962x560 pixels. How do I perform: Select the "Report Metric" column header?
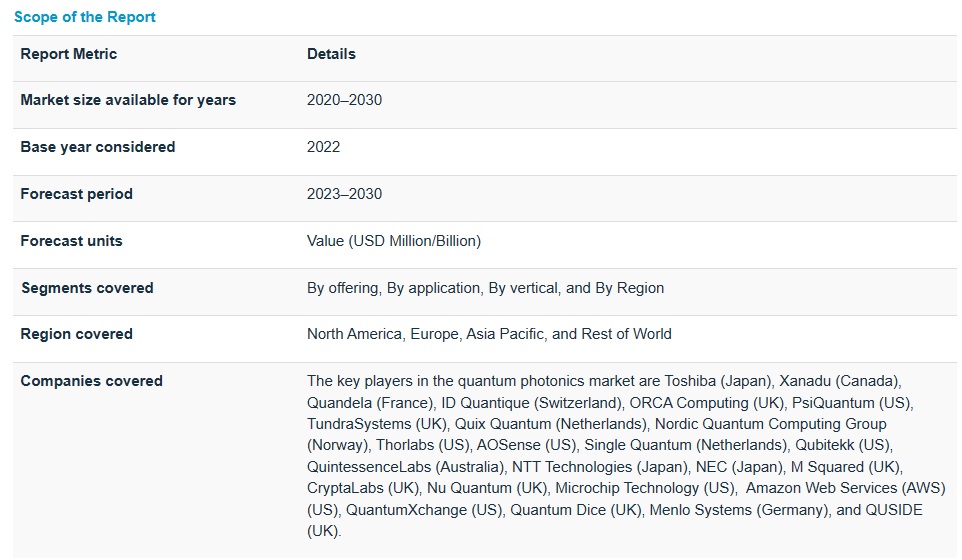coord(69,54)
